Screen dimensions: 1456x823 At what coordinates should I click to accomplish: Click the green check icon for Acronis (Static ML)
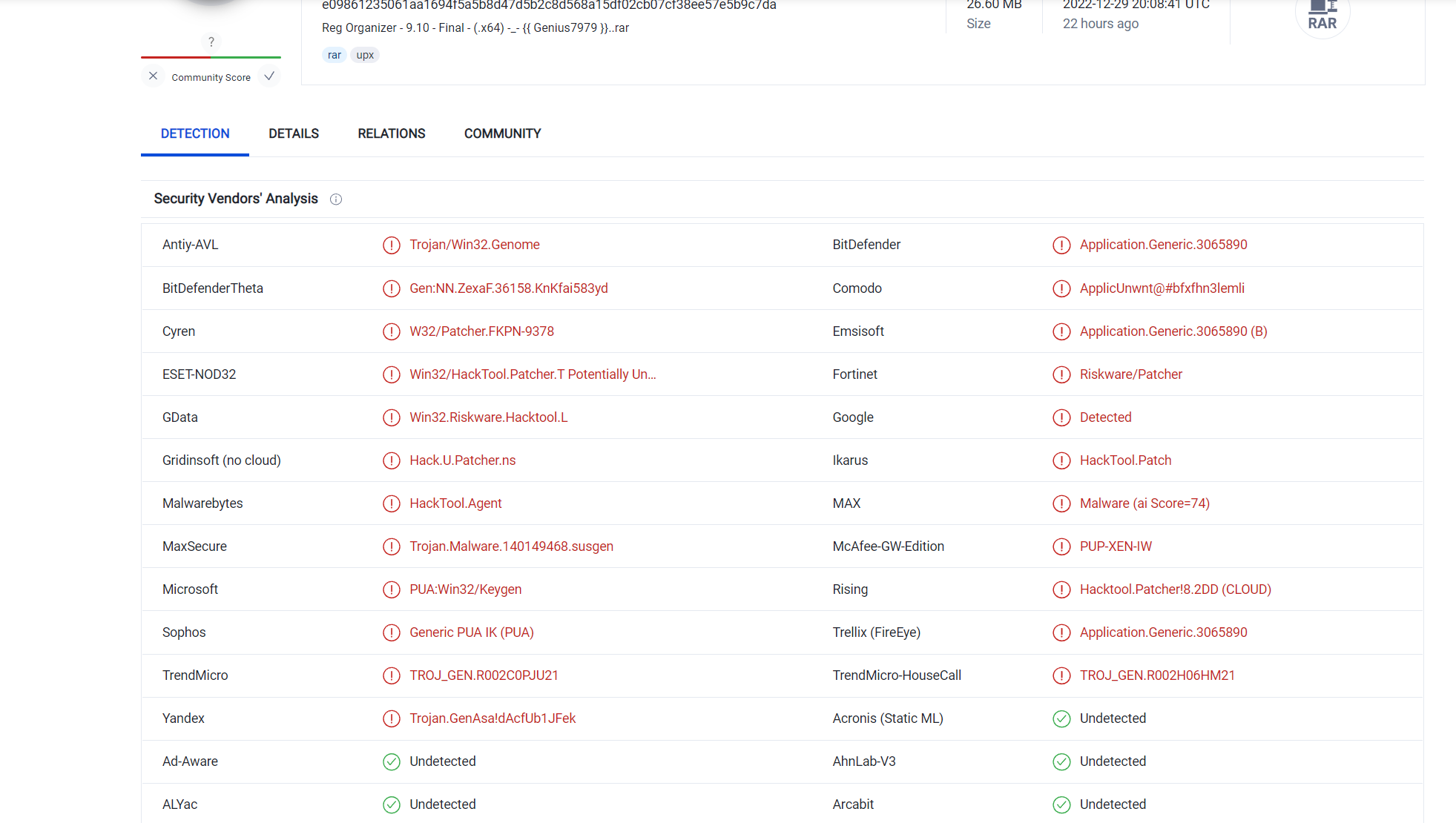[x=1061, y=719]
